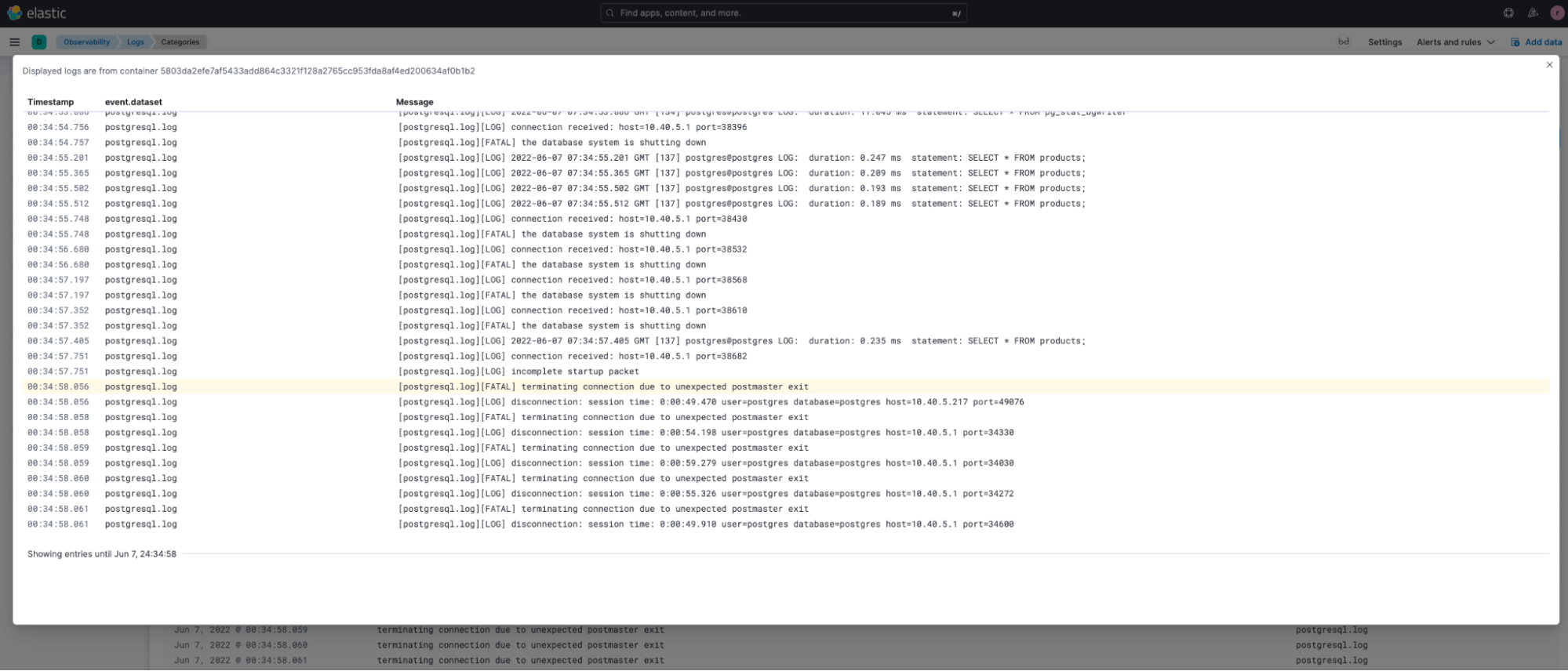Close the container logs flyout

[1549, 65]
